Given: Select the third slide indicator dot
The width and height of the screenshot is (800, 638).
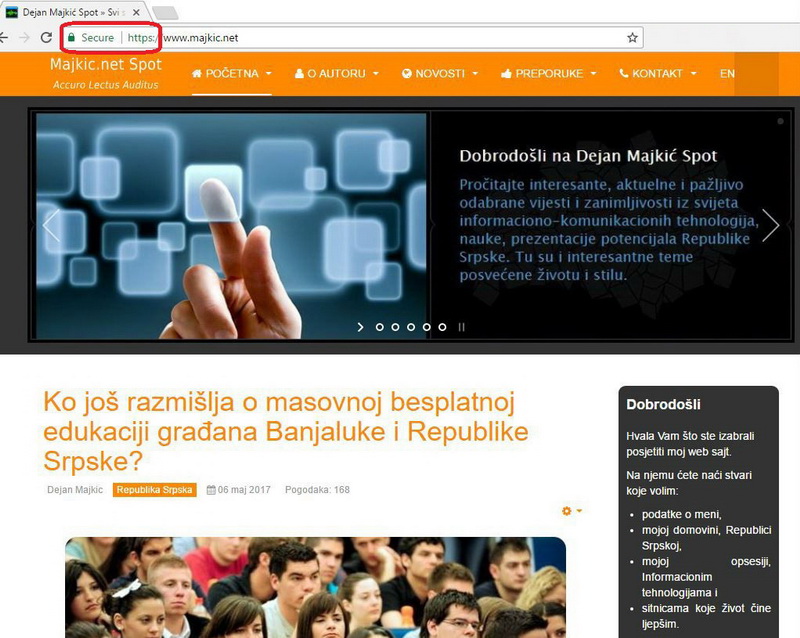Looking at the screenshot, I should [411, 327].
